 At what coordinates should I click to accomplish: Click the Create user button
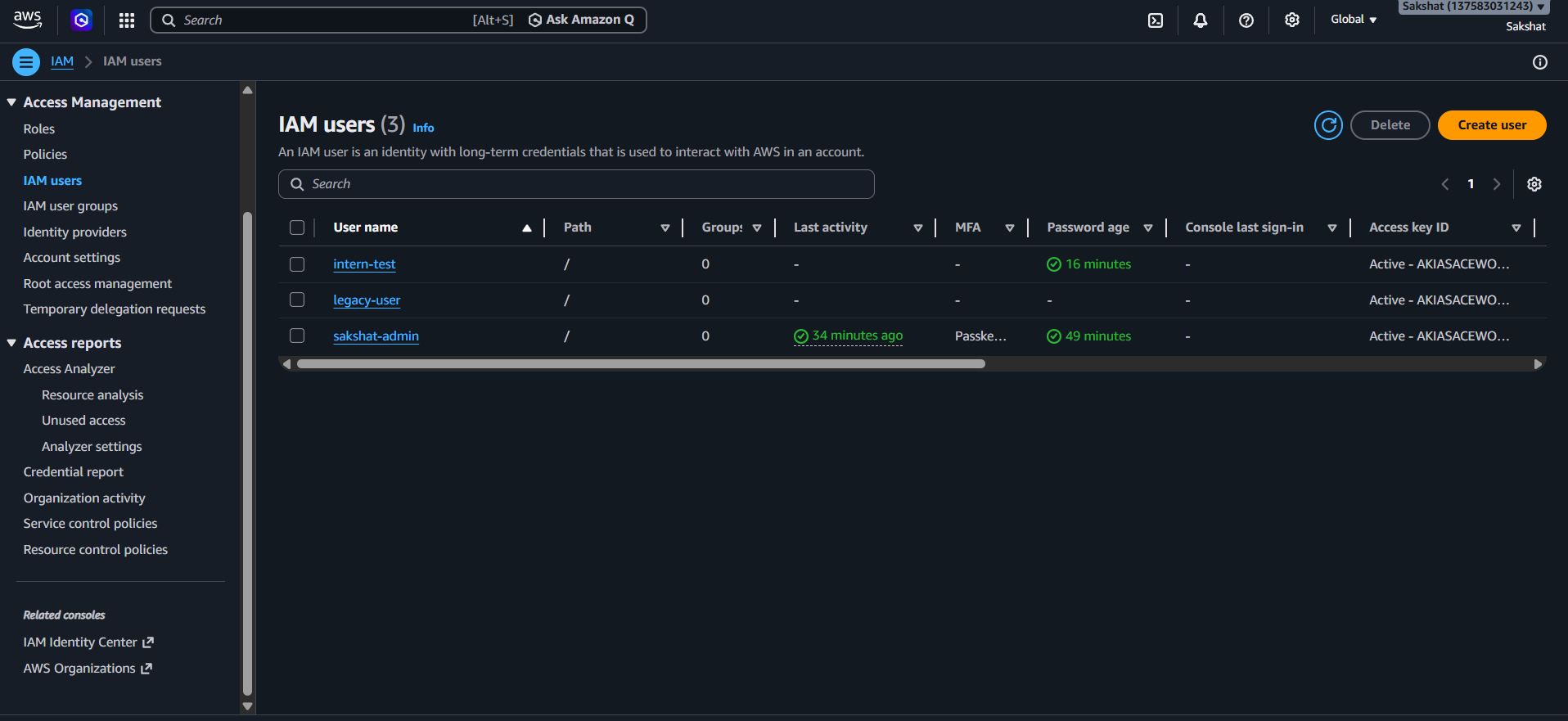click(x=1492, y=125)
